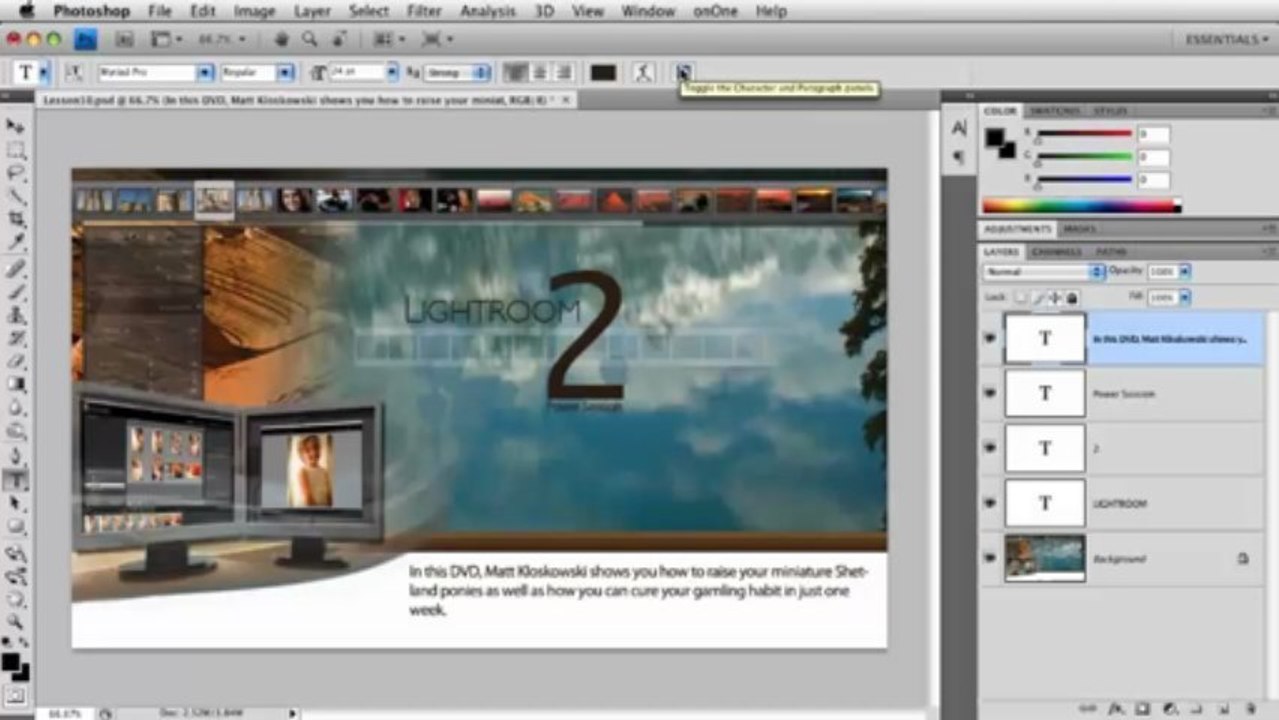Open the onOne menu
This screenshot has width=1279, height=720.
click(x=715, y=11)
